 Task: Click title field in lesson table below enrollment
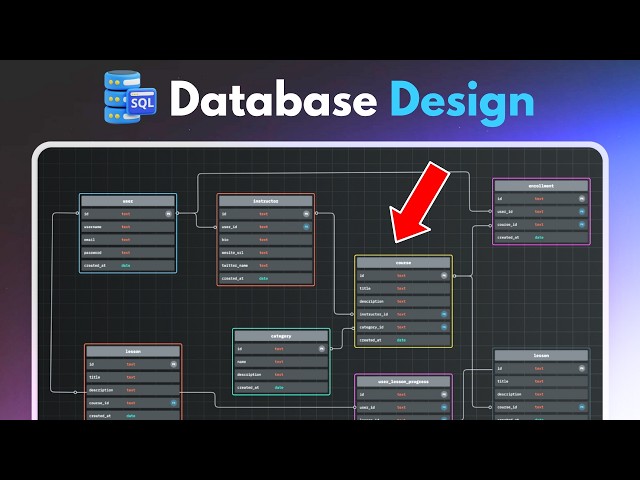tap(541, 381)
